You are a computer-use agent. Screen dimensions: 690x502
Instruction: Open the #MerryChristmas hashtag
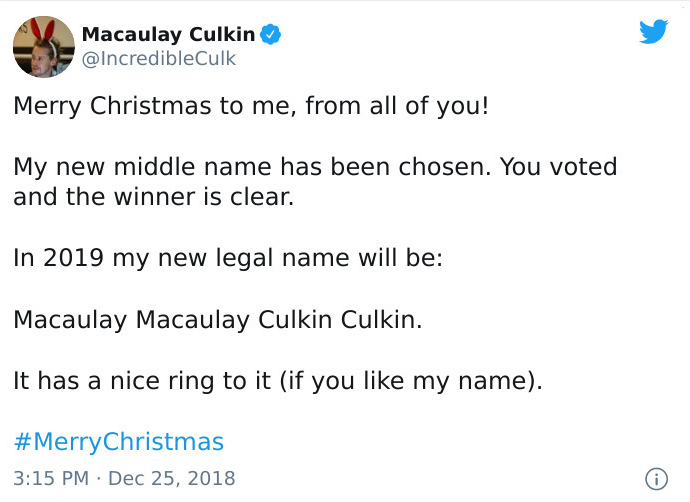point(118,441)
